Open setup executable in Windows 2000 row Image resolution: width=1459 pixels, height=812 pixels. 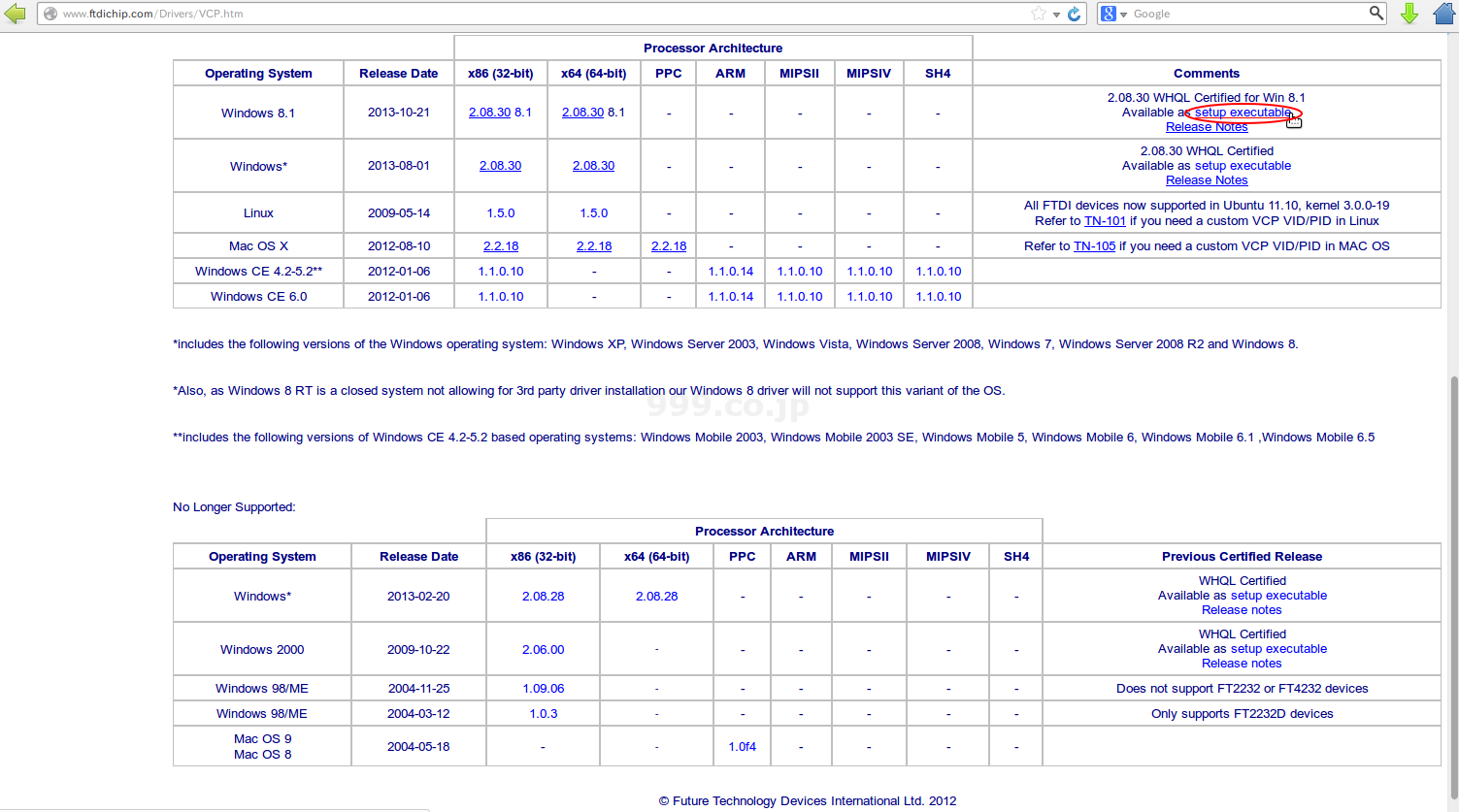(1278, 649)
